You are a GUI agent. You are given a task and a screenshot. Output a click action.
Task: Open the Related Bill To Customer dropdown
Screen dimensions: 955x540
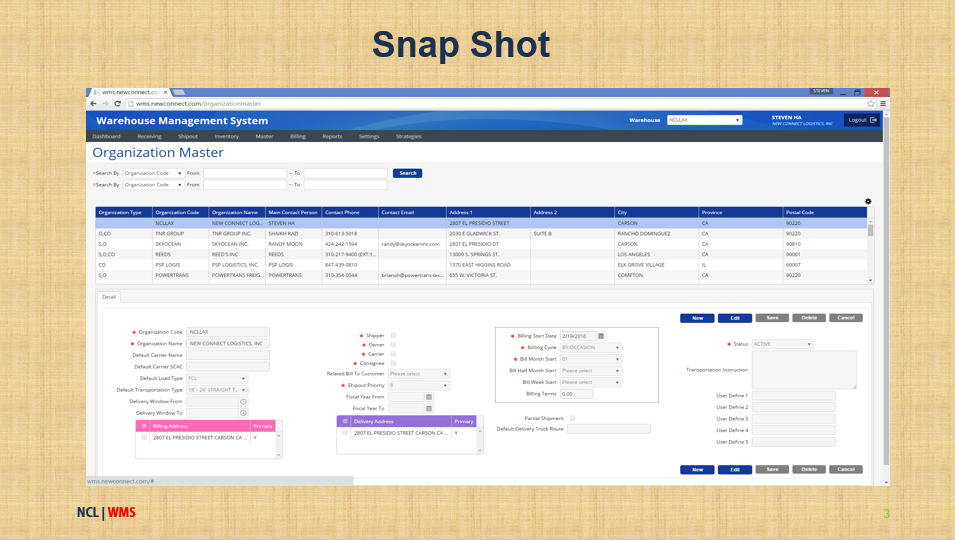click(418, 374)
